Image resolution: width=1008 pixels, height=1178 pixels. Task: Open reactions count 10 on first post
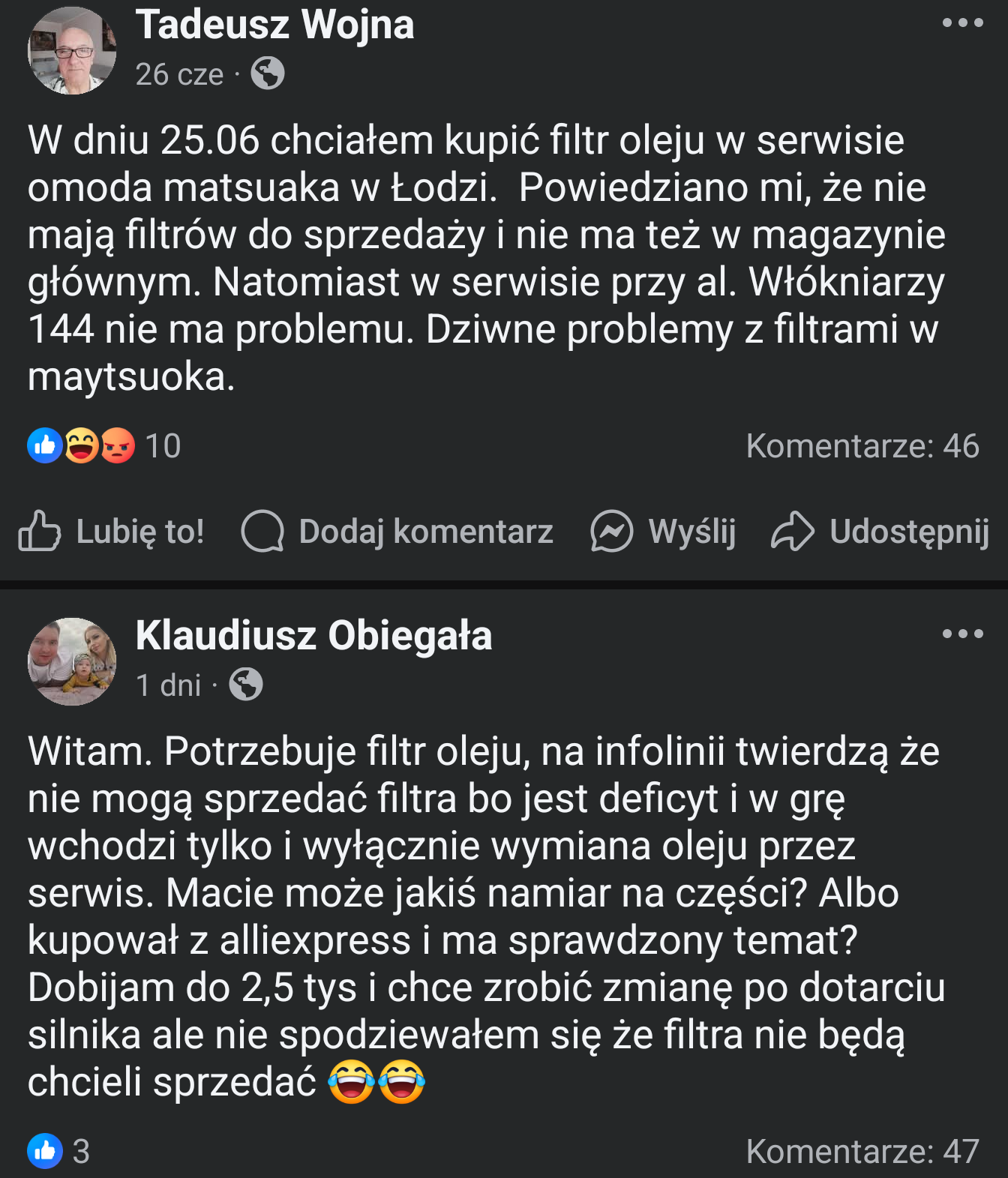(163, 446)
